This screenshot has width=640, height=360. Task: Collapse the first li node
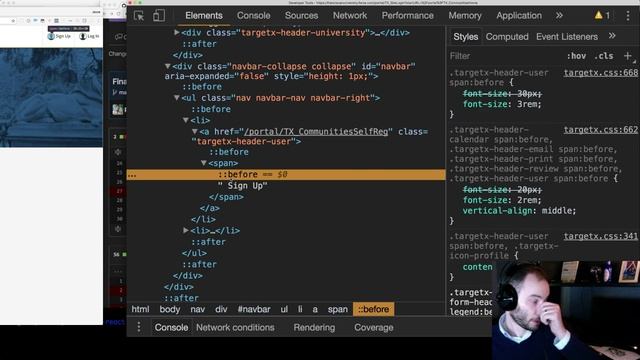pyautogui.click(x=186, y=120)
